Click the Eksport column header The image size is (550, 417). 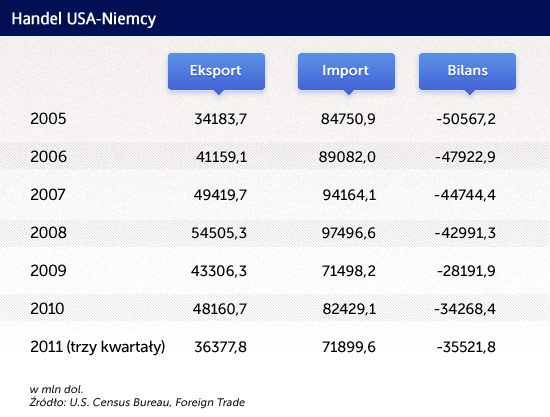pyautogui.click(x=216, y=71)
